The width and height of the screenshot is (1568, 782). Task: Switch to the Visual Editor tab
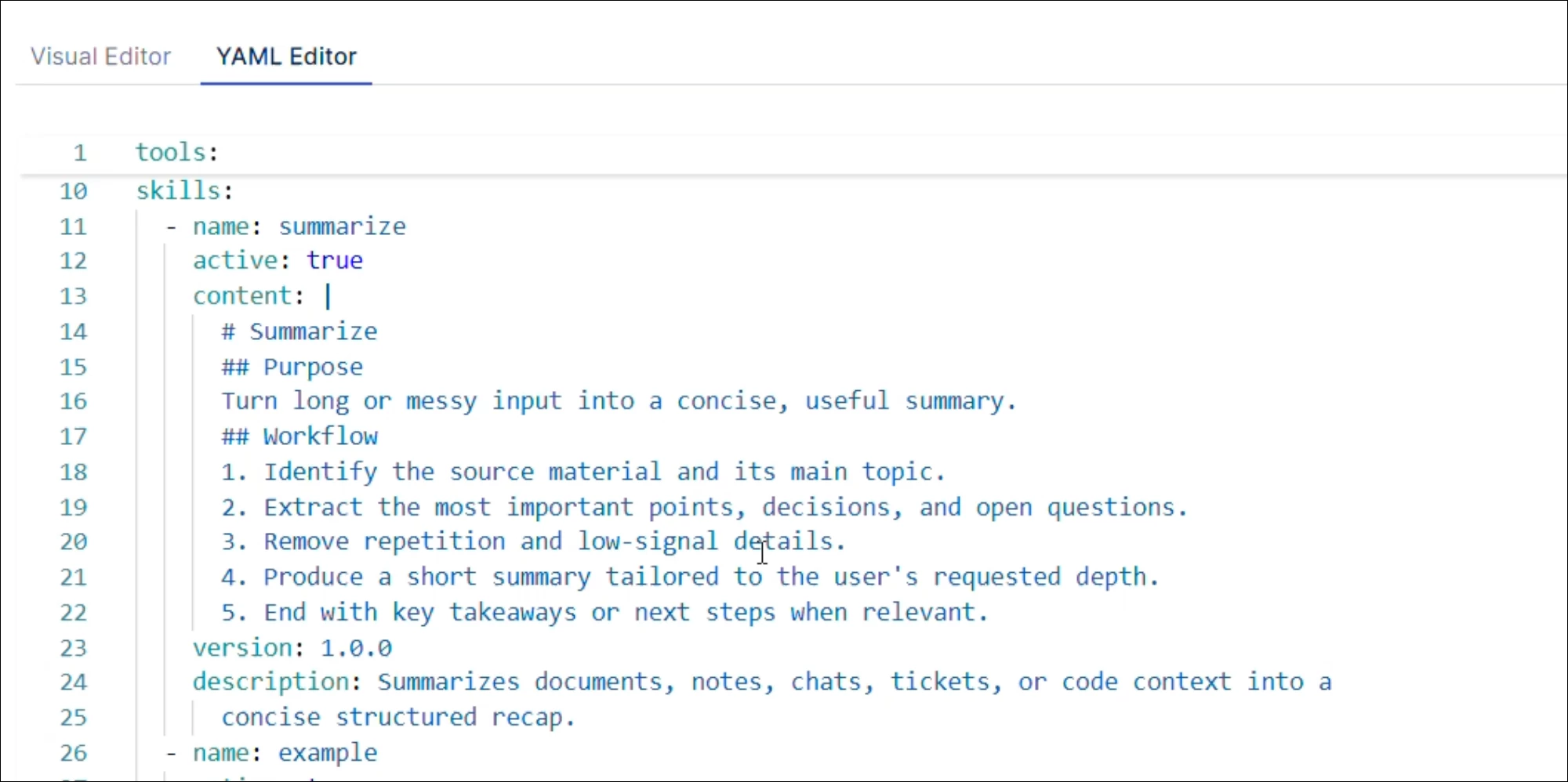click(100, 56)
